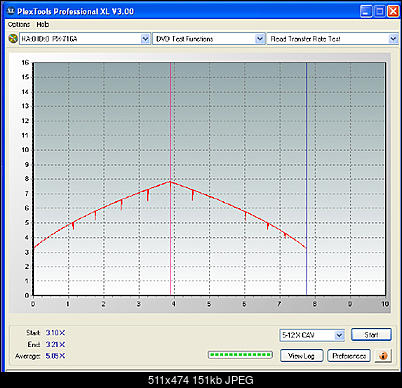The image size is (402, 388).
Task: Click the disc drive icon beside drive selector
Action: [x=13, y=39]
